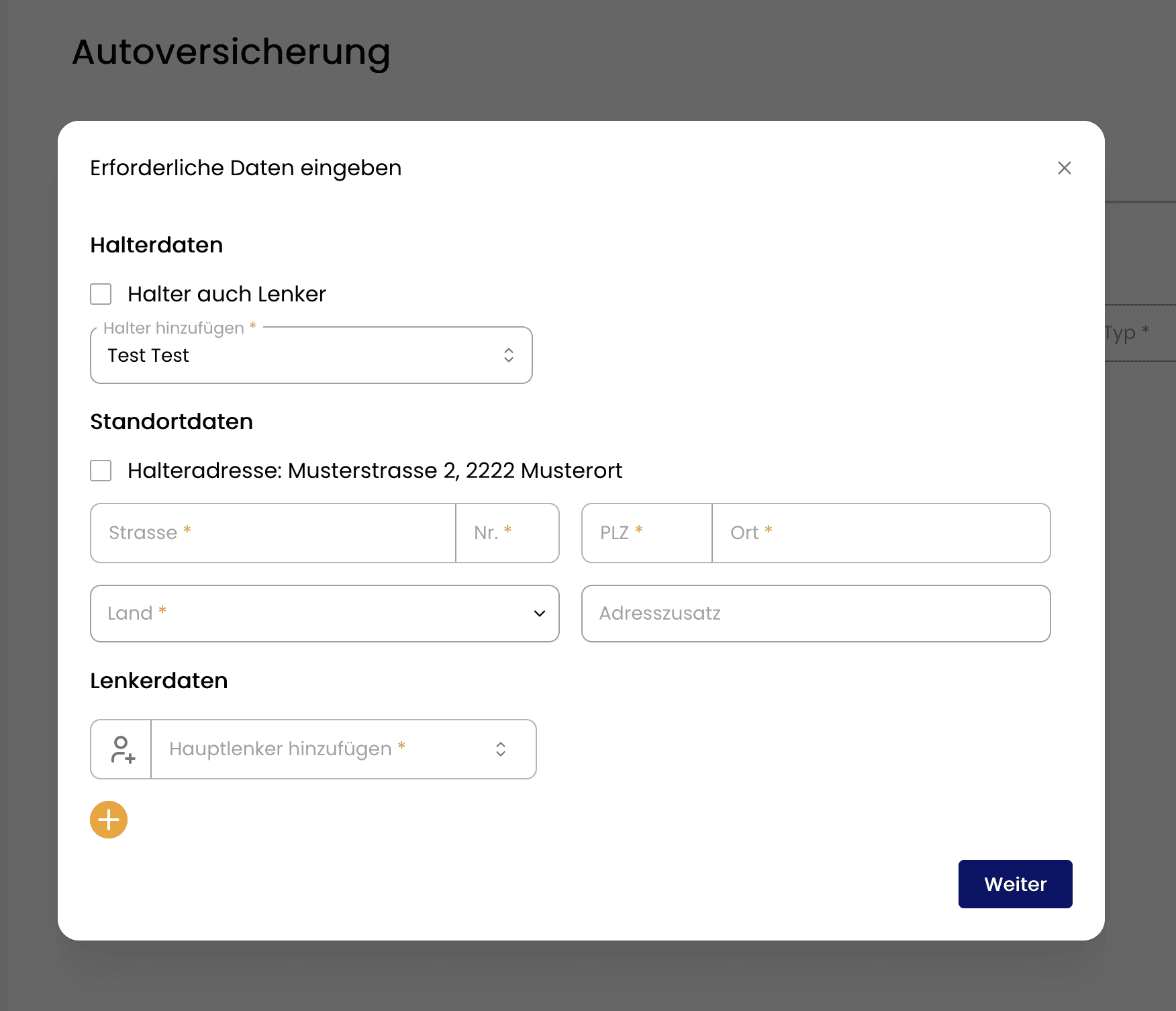Click into the Nr. house number field
This screenshot has width=1176, height=1011.
click(x=507, y=533)
